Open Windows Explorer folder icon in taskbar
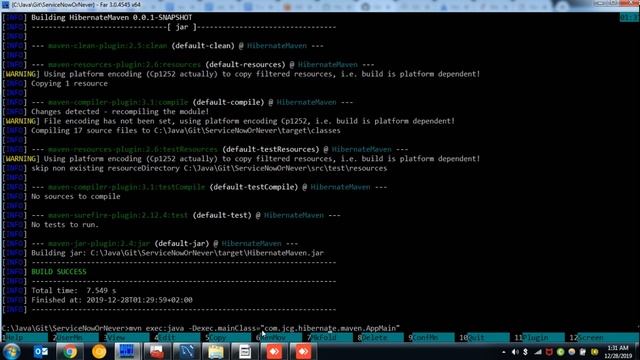 tap(216, 351)
